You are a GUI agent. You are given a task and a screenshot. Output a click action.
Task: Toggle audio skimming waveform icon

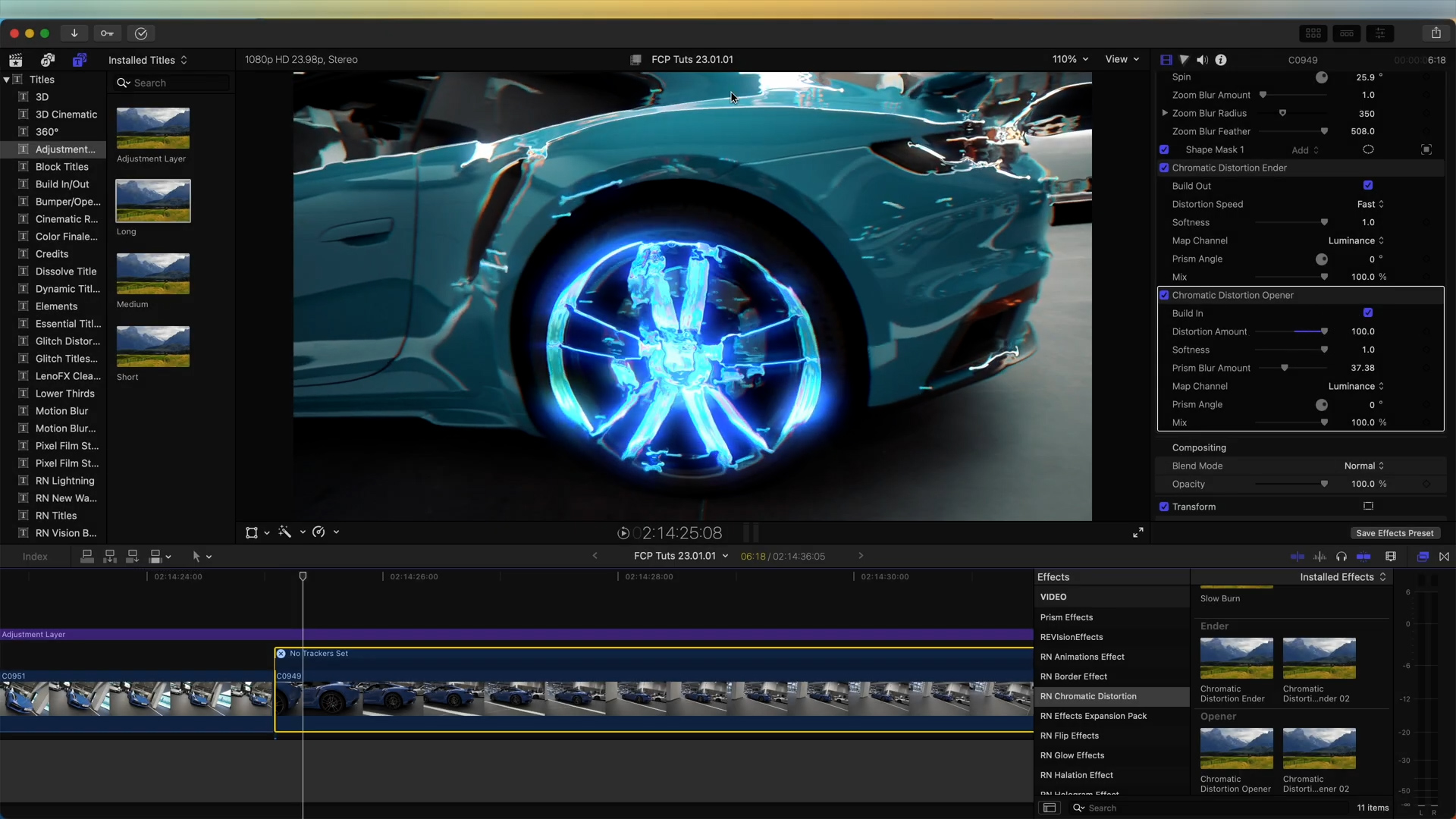1319,557
